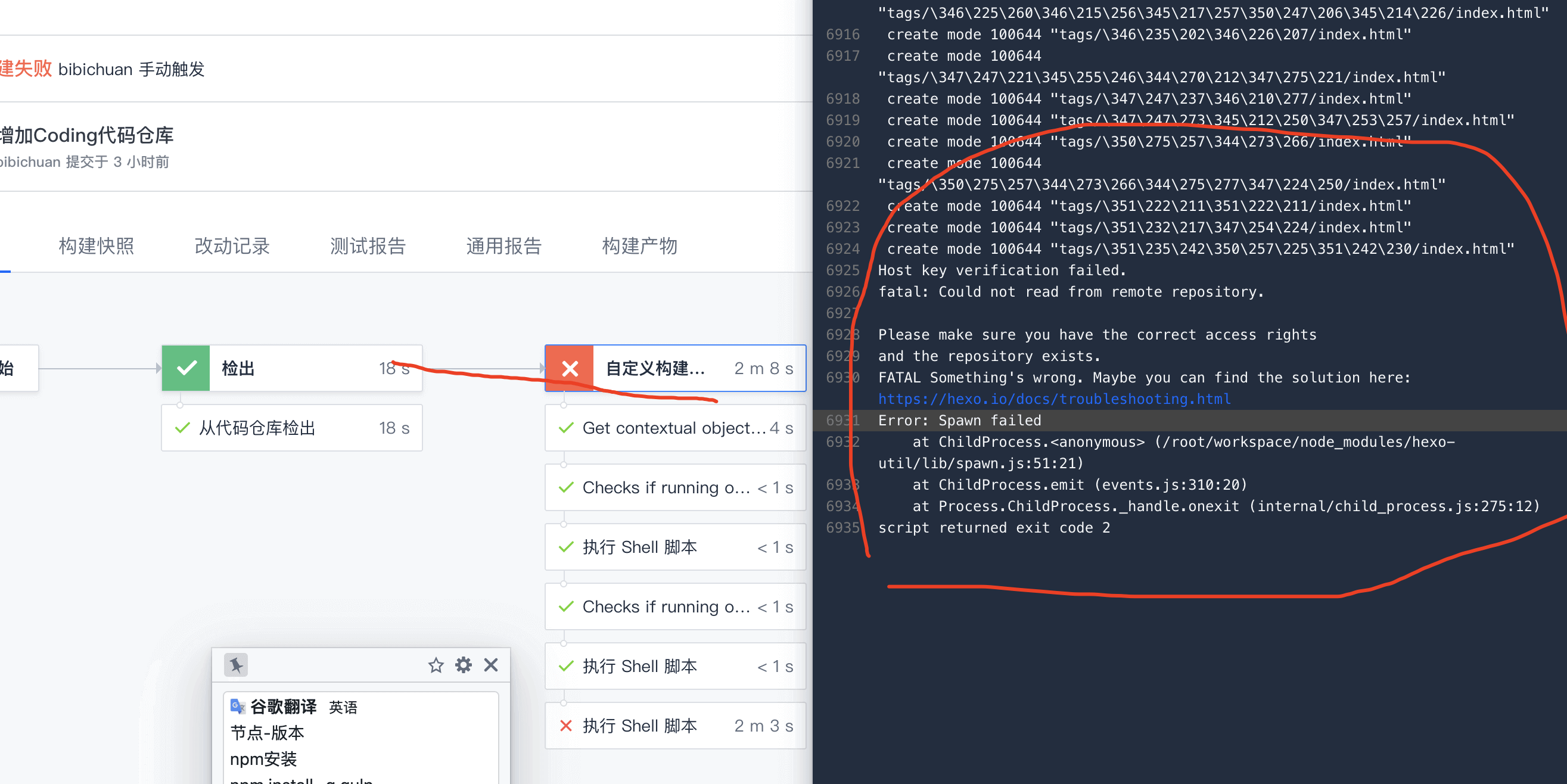This screenshot has width=1567, height=784.
Task: Click the star icon in translate popup
Action: pos(436,665)
